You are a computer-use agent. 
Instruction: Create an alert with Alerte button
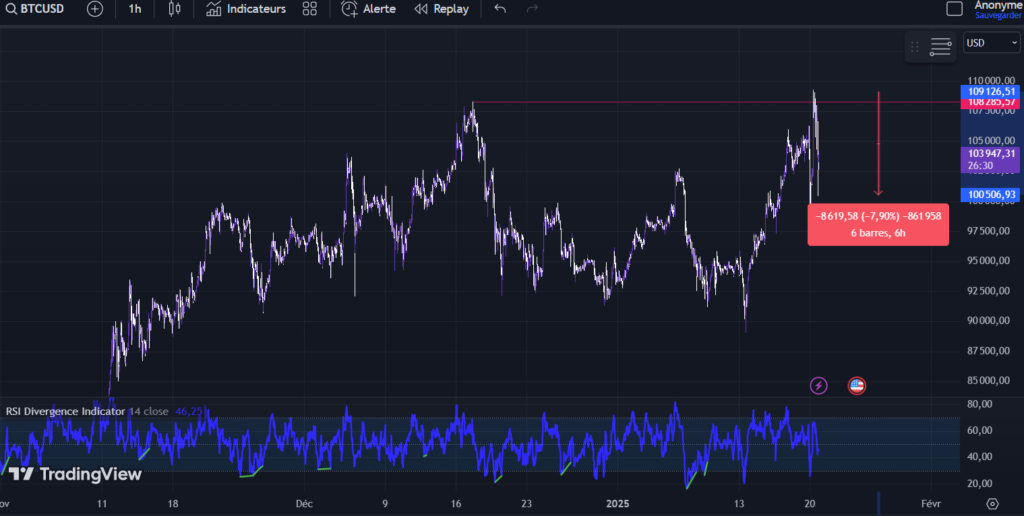click(368, 9)
